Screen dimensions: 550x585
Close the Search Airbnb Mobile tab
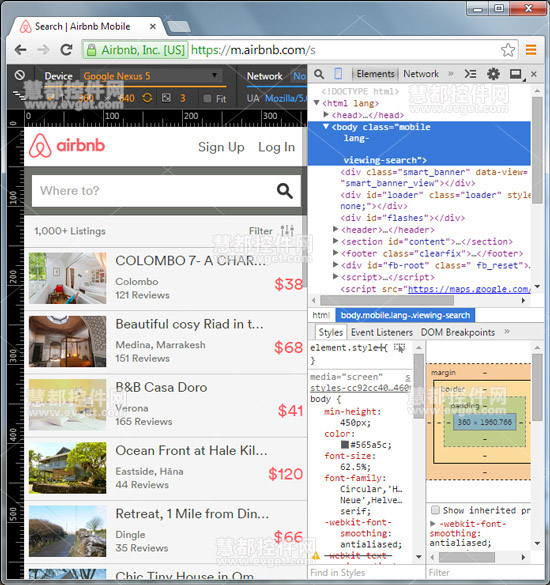click(153, 26)
